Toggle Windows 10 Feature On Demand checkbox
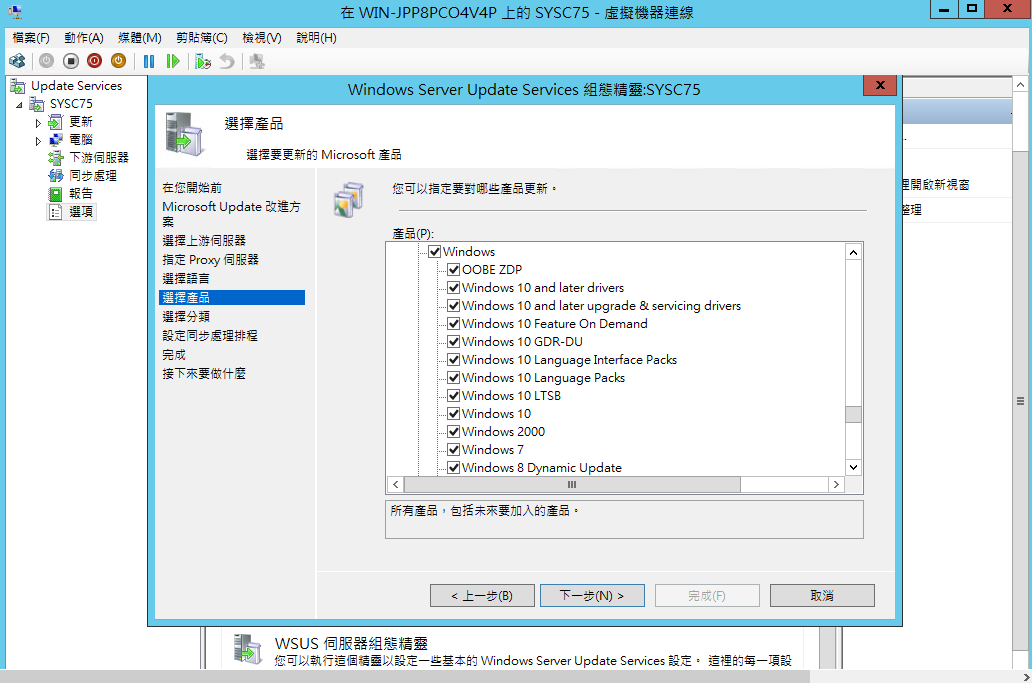 [453, 323]
